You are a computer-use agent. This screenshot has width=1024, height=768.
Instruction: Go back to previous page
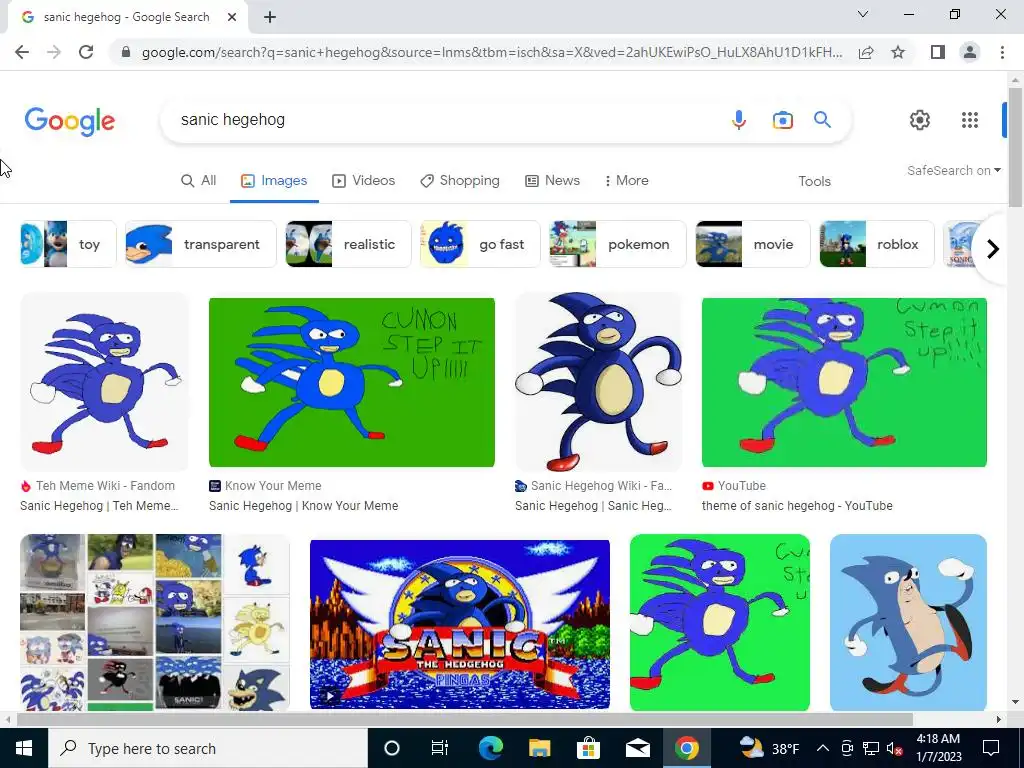point(22,52)
